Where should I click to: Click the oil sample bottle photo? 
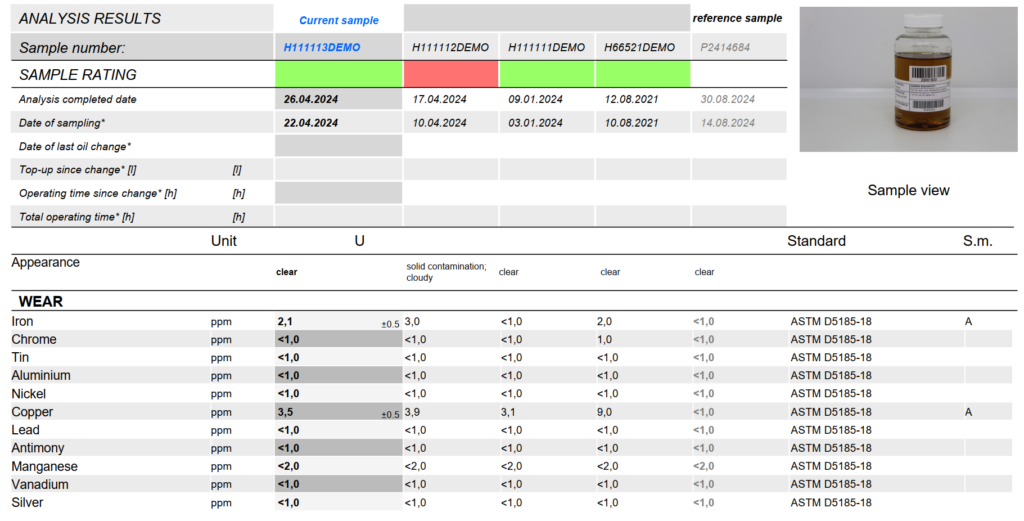[x=909, y=80]
